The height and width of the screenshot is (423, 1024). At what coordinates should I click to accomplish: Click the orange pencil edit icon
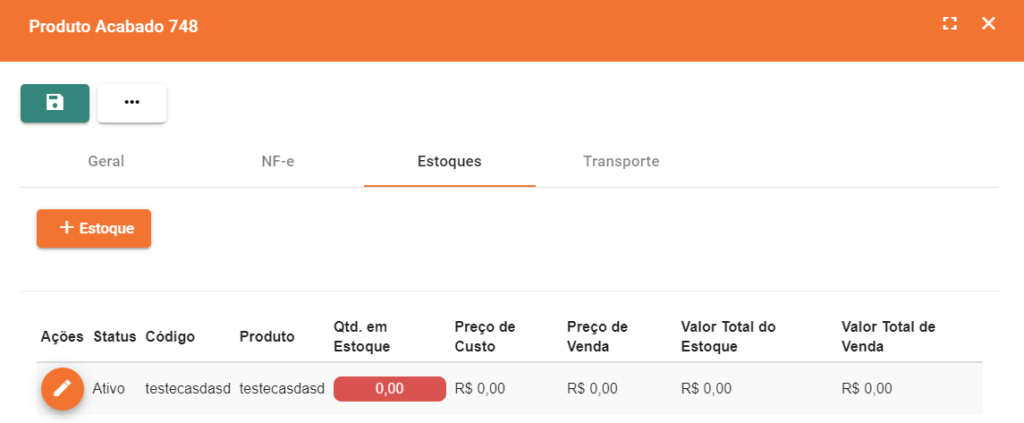click(x=62, y=388)
